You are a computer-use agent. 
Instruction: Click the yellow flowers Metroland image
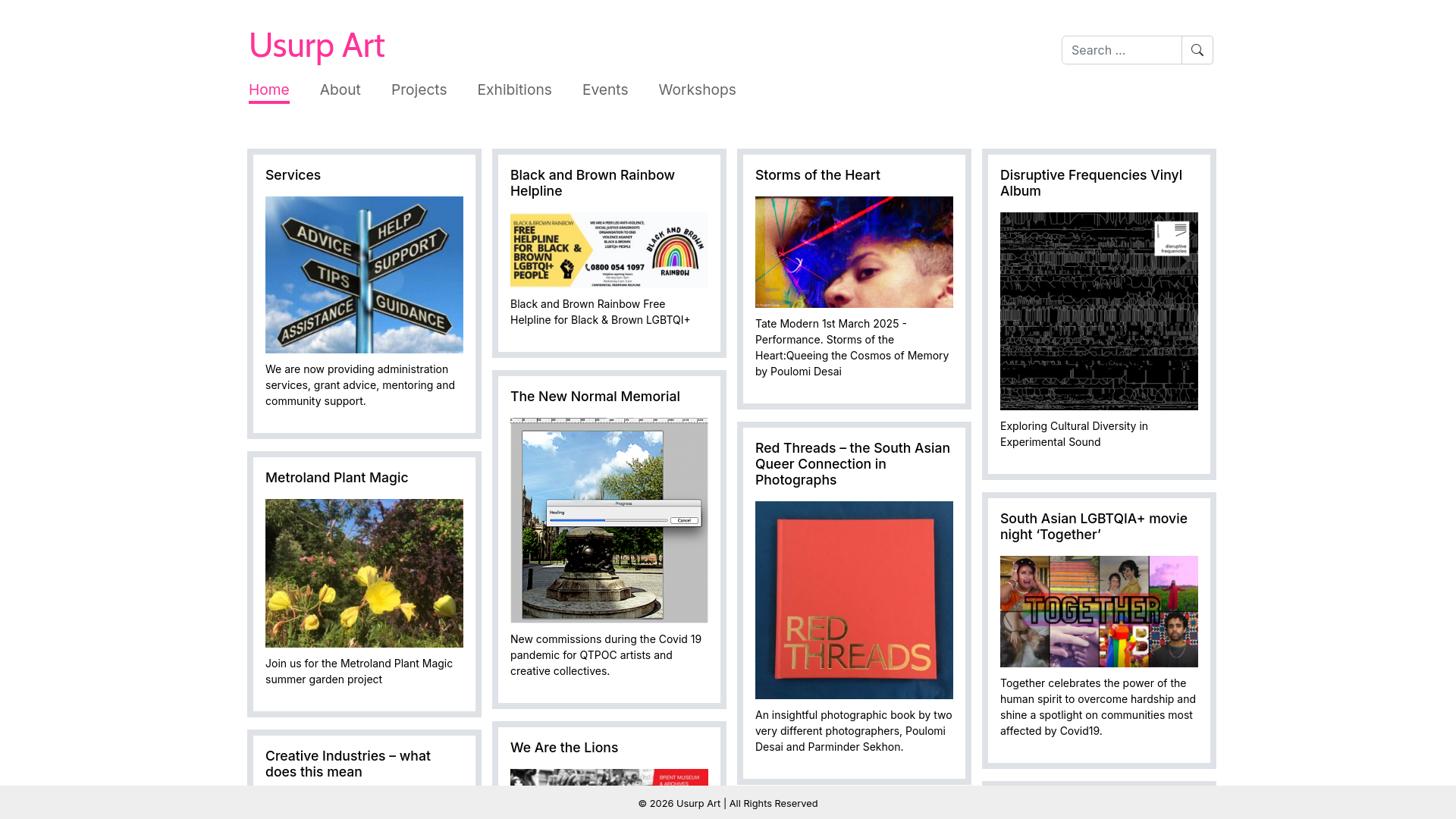point(364,573)
